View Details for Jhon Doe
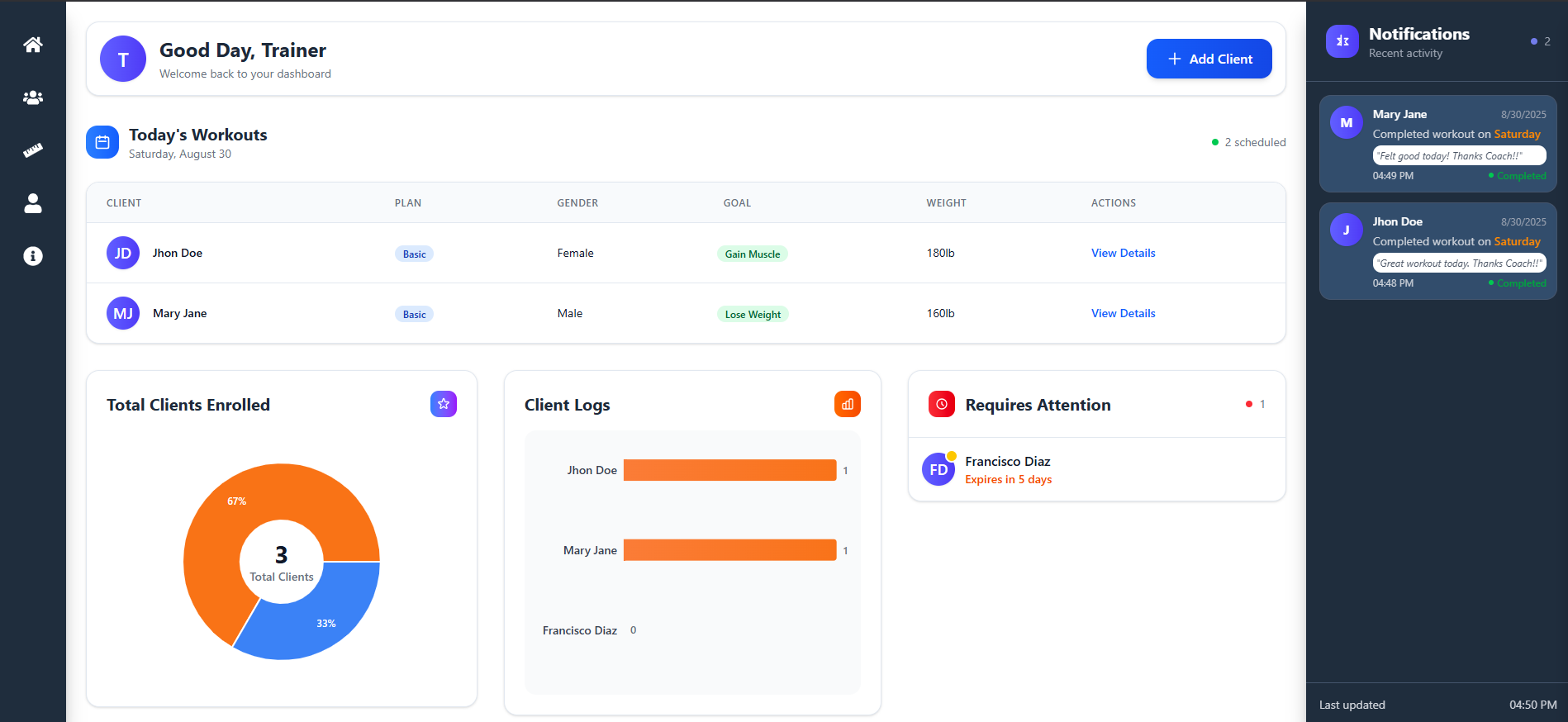 1123,253
